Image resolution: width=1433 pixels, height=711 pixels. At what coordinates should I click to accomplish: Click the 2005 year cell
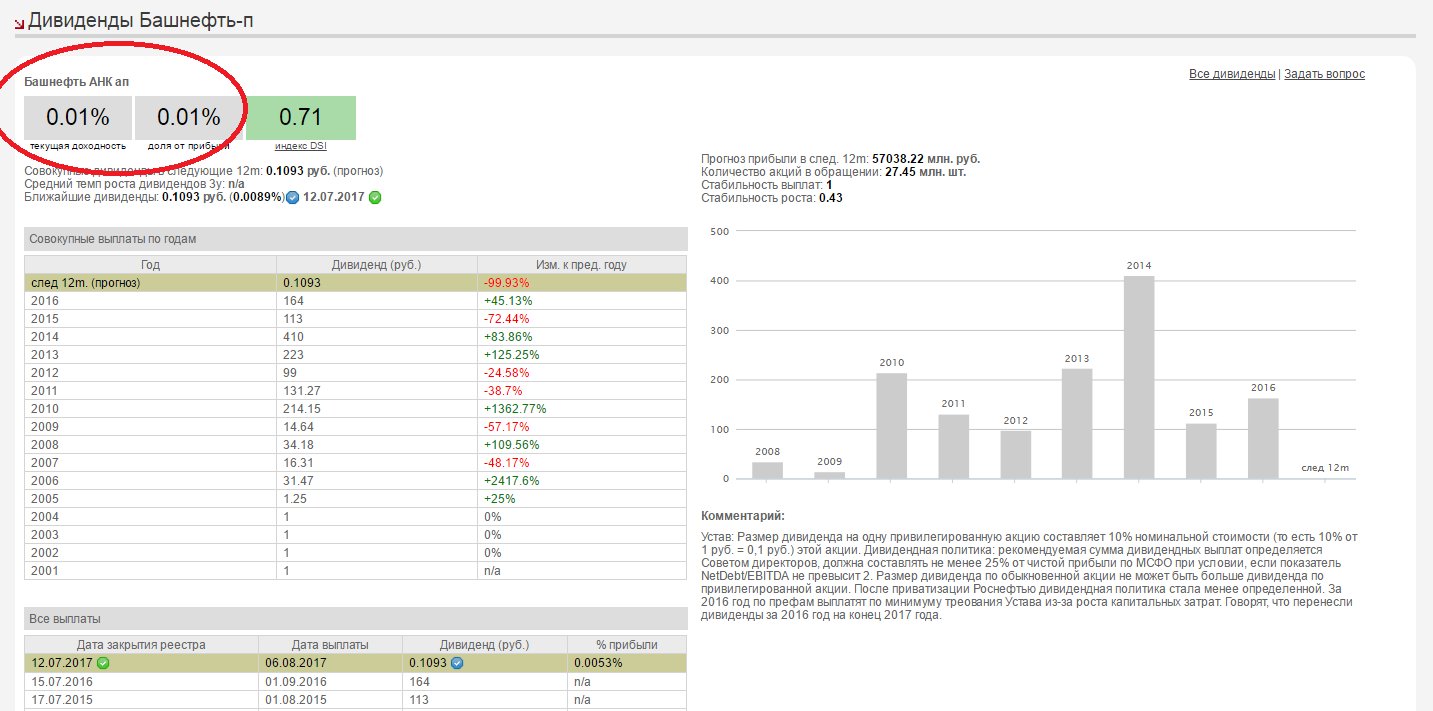pyautogui.click(x=150, y=499)
